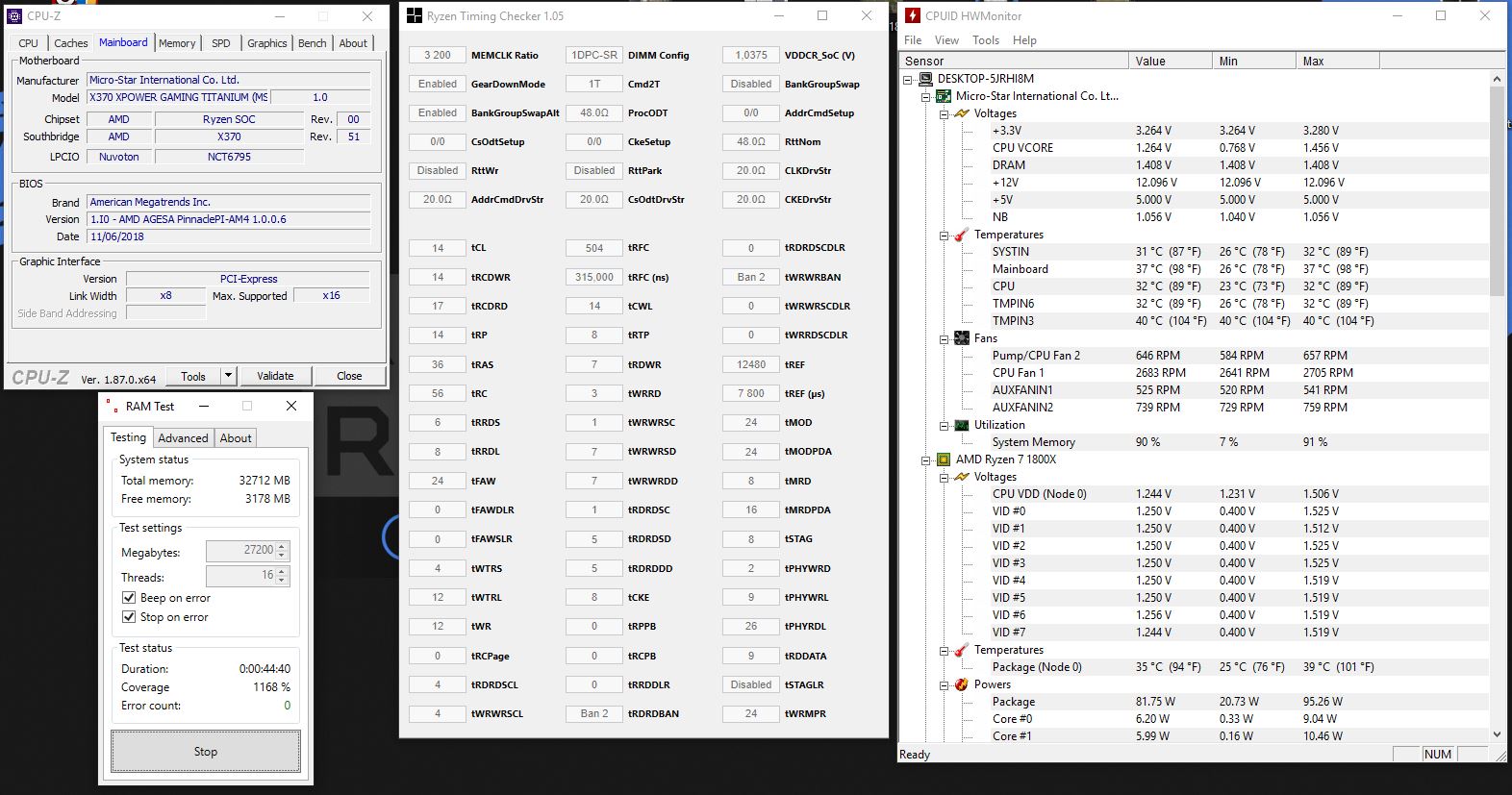Open the CPU-Z Tools dropdown arrow
The width and height of the screenshot is (1512, 795).
[228, 376]
